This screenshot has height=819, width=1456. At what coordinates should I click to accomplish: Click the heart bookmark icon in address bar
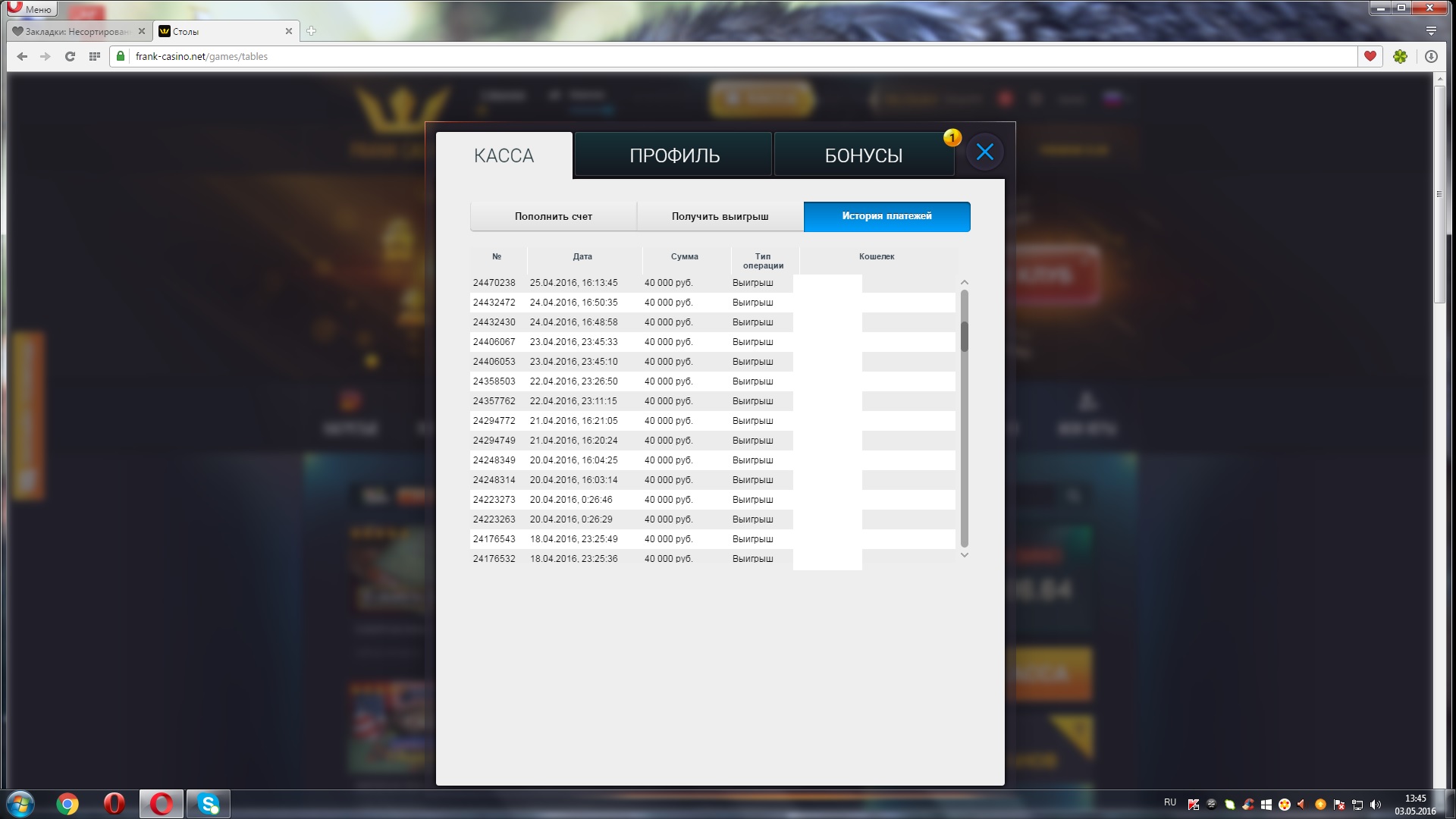pyautogui.click(x=1370, y=56)
